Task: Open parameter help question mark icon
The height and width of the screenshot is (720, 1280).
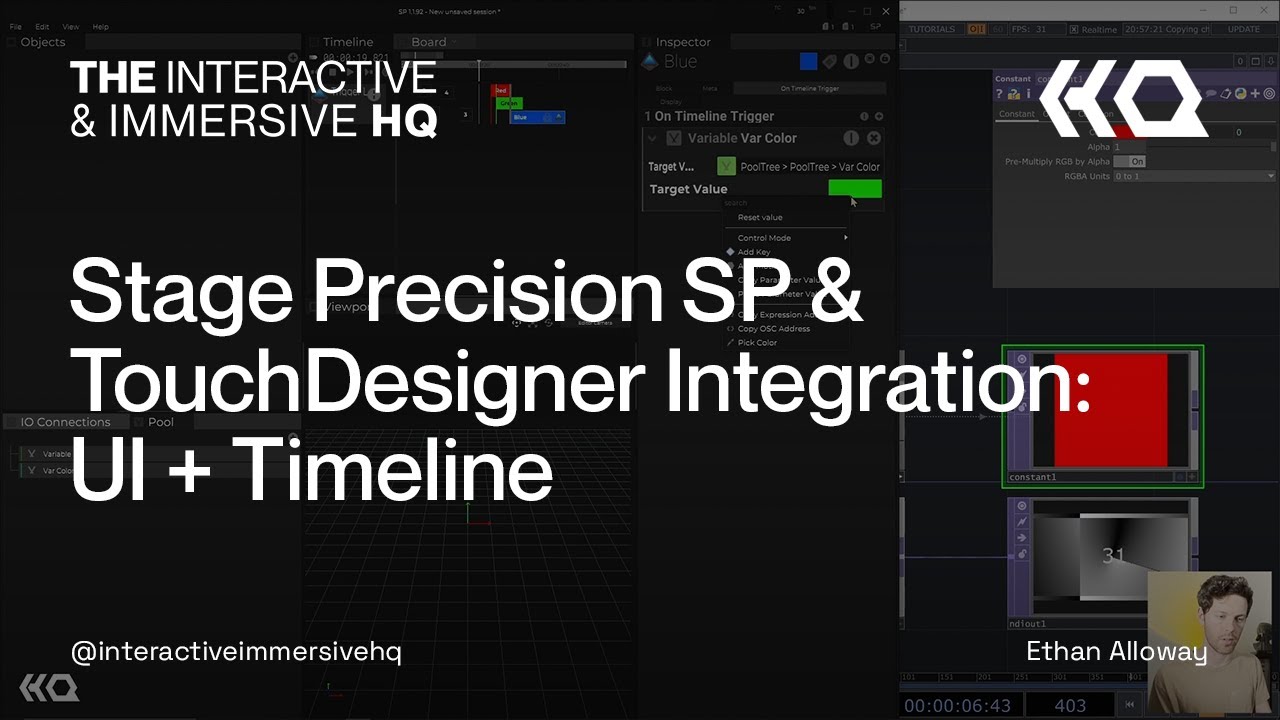Action: (999, 94)
